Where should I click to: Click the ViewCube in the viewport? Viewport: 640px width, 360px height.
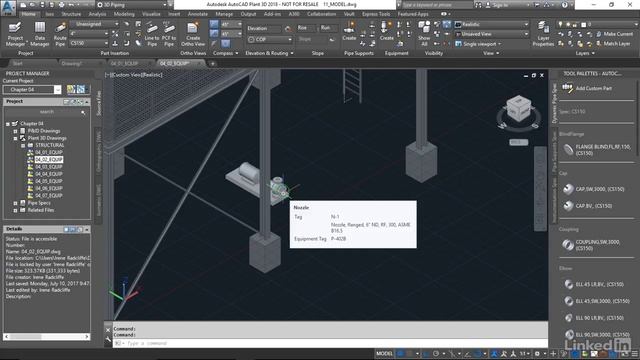519,109
